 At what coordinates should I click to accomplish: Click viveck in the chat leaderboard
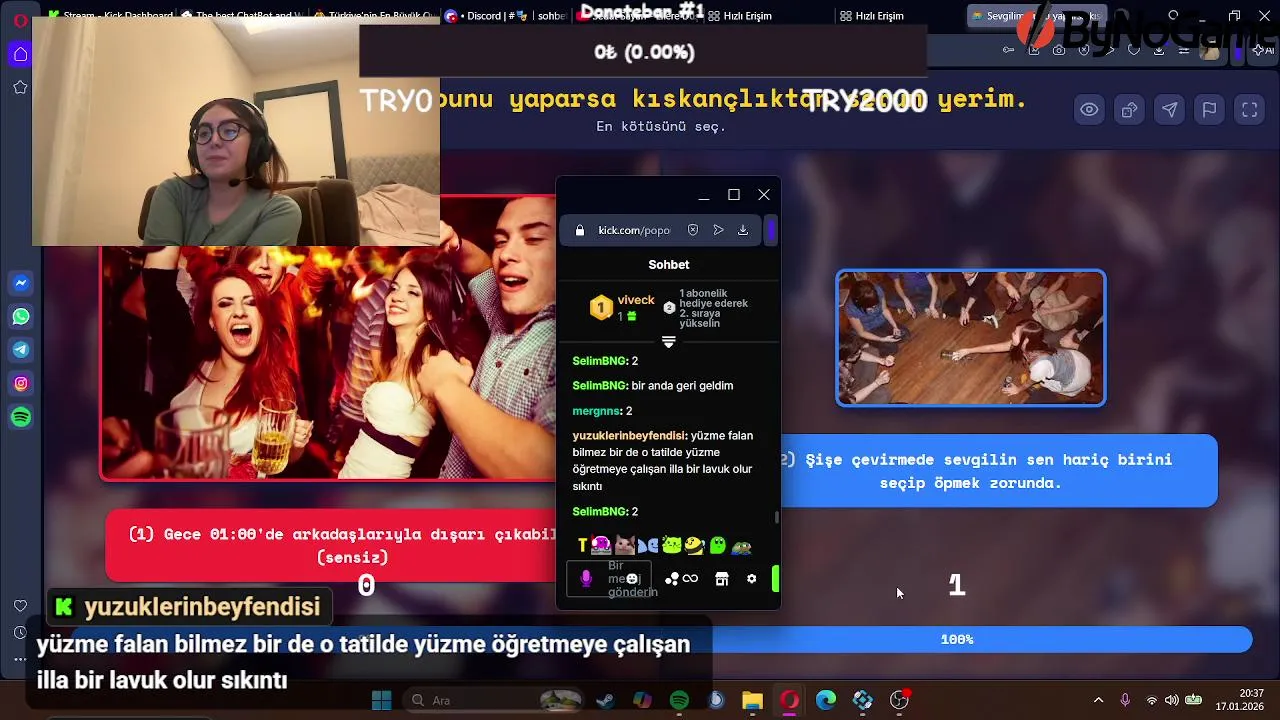[636, 300]
